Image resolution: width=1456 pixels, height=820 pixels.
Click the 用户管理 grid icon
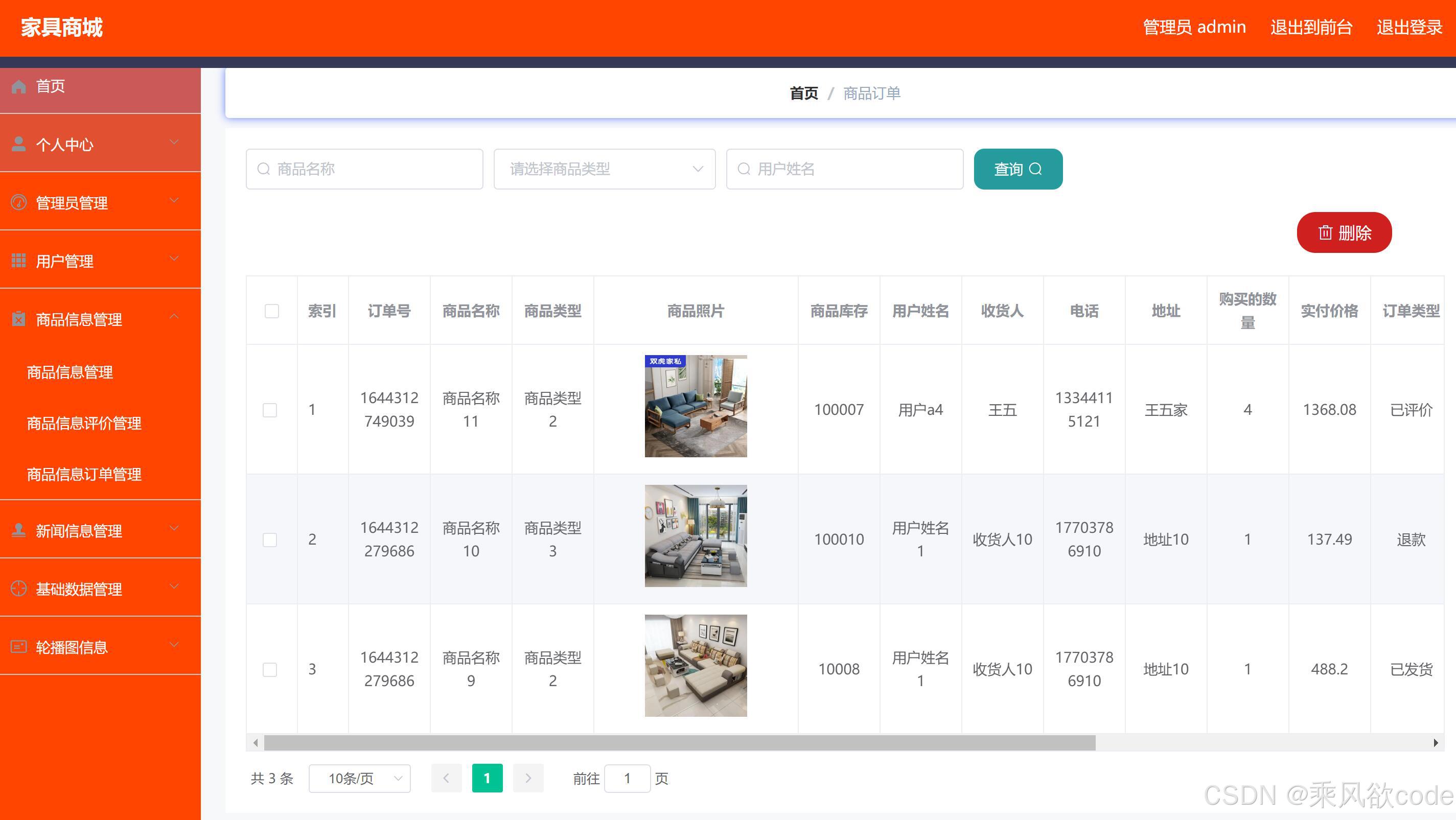click(18, 260)
